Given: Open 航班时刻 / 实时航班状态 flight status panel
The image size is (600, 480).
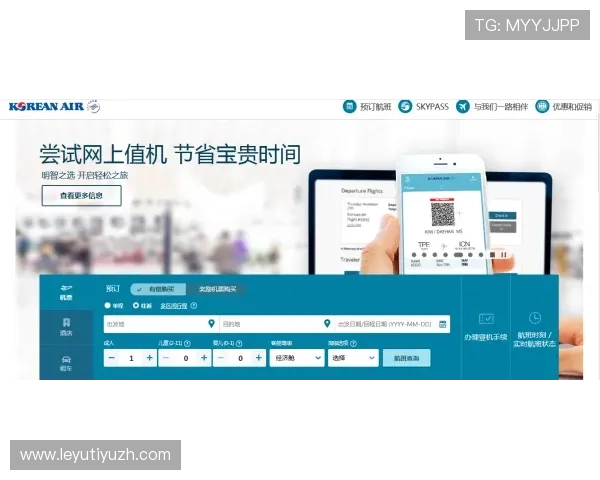Looking at the screenshot, I should 535,327.
